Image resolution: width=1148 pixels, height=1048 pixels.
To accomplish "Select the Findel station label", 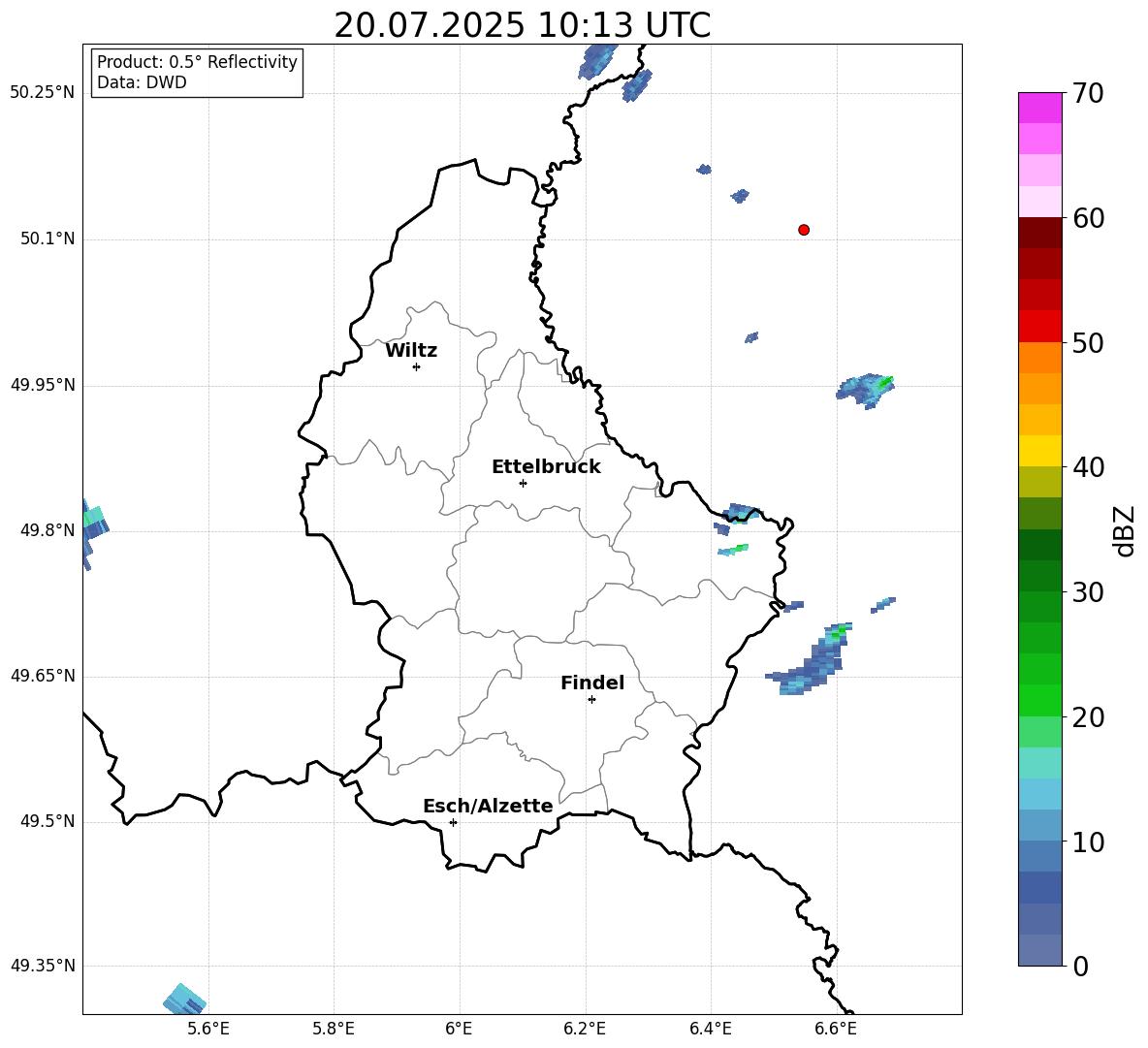I will pyautogui.click(x=592, y=683).
